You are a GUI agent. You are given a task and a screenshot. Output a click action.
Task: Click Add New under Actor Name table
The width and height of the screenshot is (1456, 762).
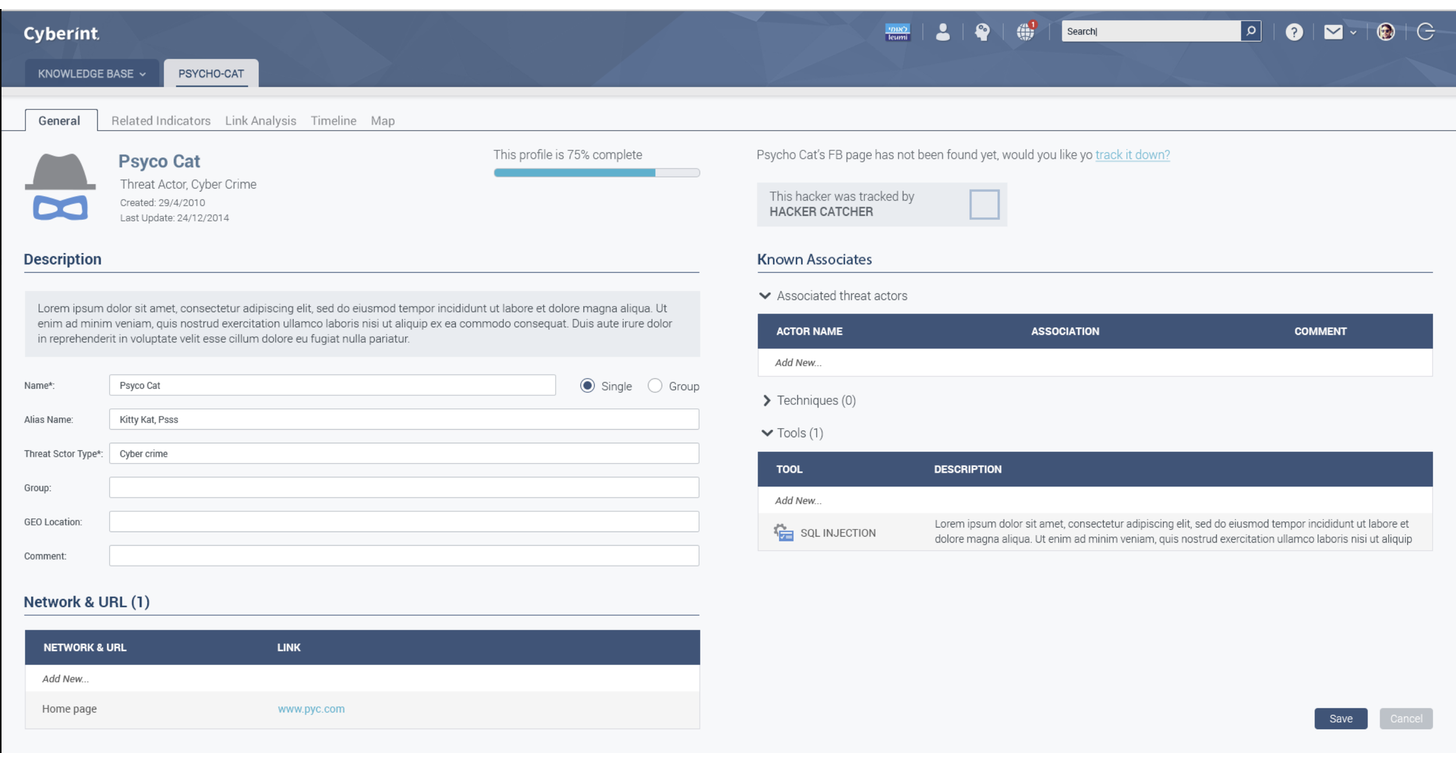pos(798,363)
